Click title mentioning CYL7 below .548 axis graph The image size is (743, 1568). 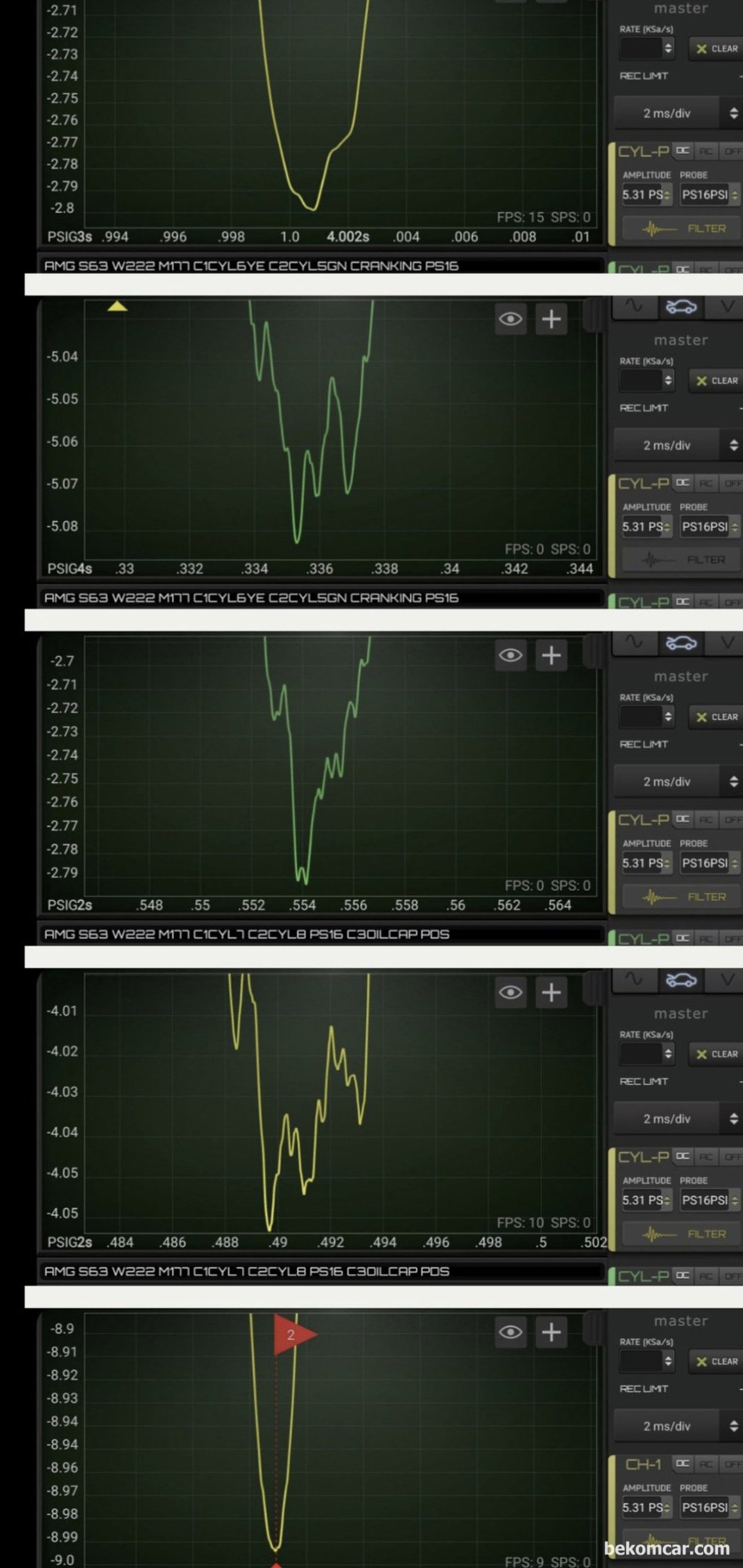pos(247,934)
